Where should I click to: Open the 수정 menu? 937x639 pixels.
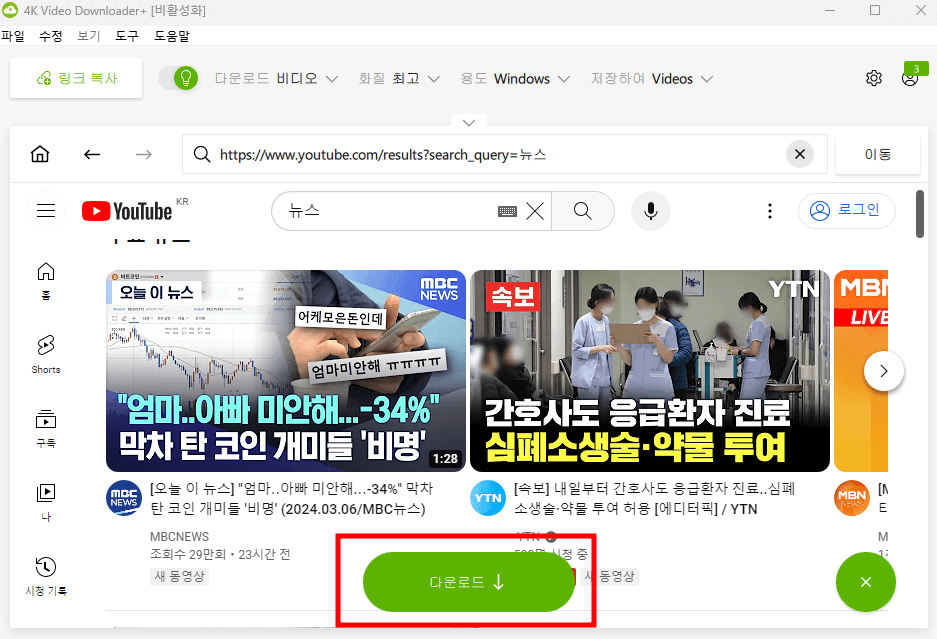click(51, 36)
